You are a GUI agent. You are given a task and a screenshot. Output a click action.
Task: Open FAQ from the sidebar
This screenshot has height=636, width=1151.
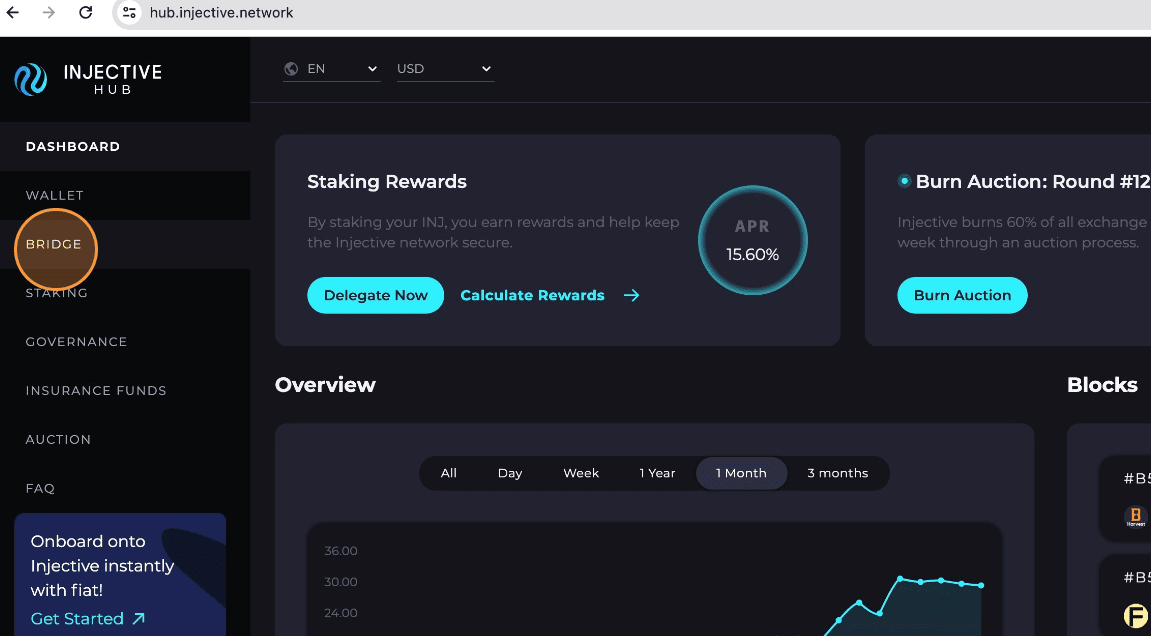tap(125, 488)
